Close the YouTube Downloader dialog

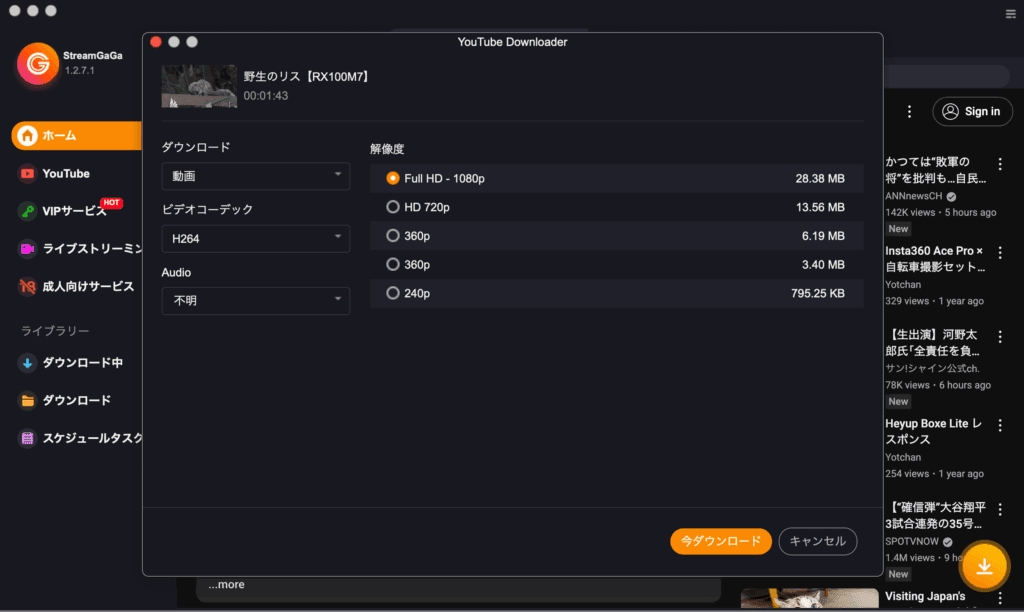(156, 42)
